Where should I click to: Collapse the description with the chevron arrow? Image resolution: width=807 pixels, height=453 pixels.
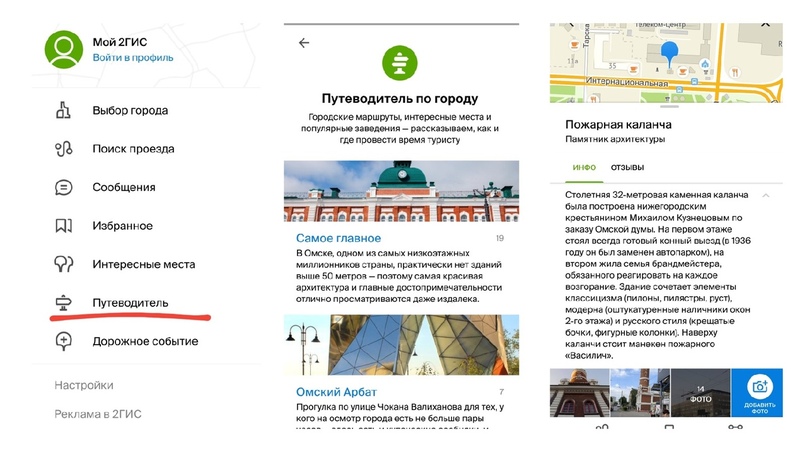pos(766,196)
